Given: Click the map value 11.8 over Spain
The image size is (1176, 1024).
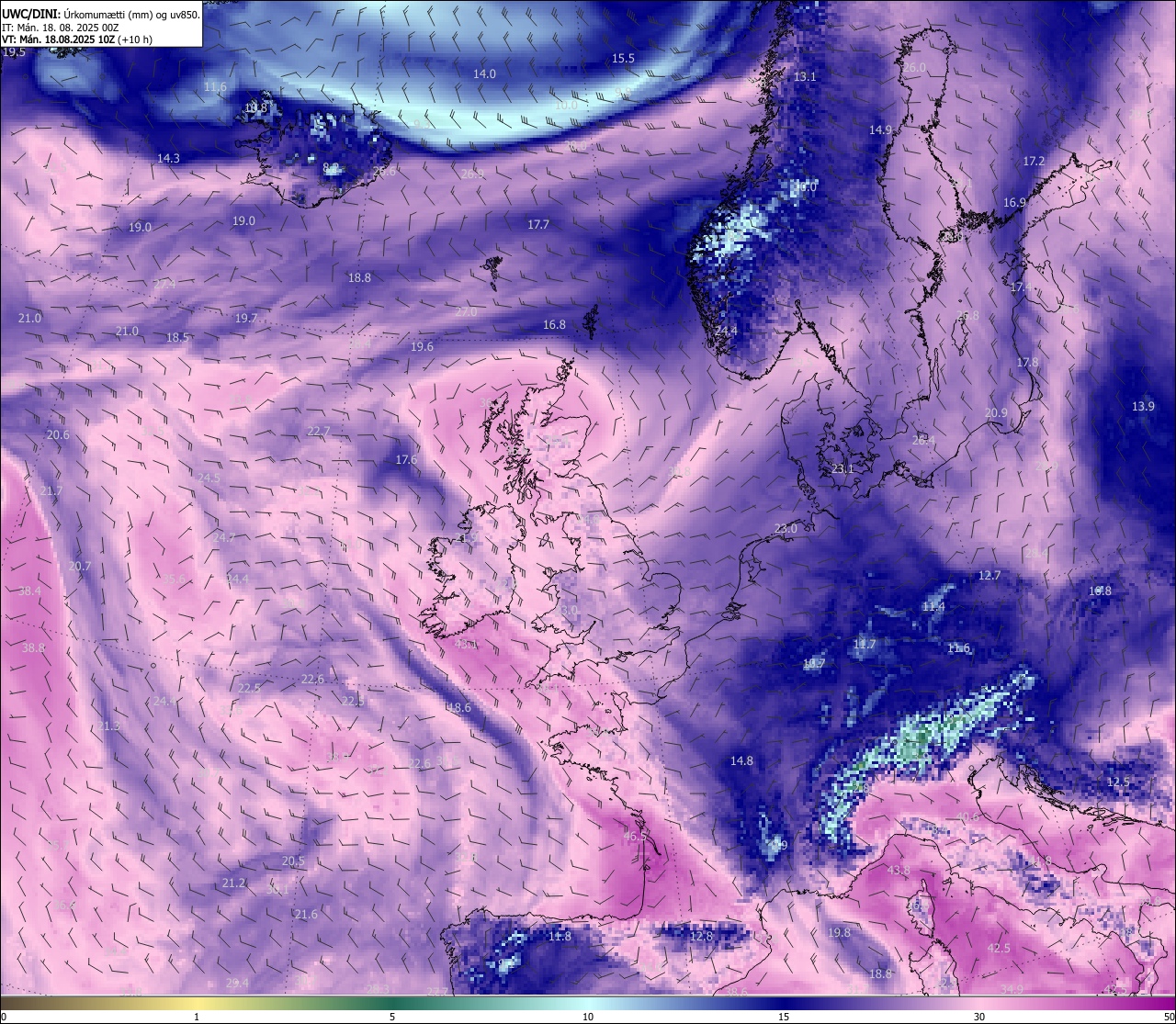Looking at the screenshot, I should coord(560,936).
